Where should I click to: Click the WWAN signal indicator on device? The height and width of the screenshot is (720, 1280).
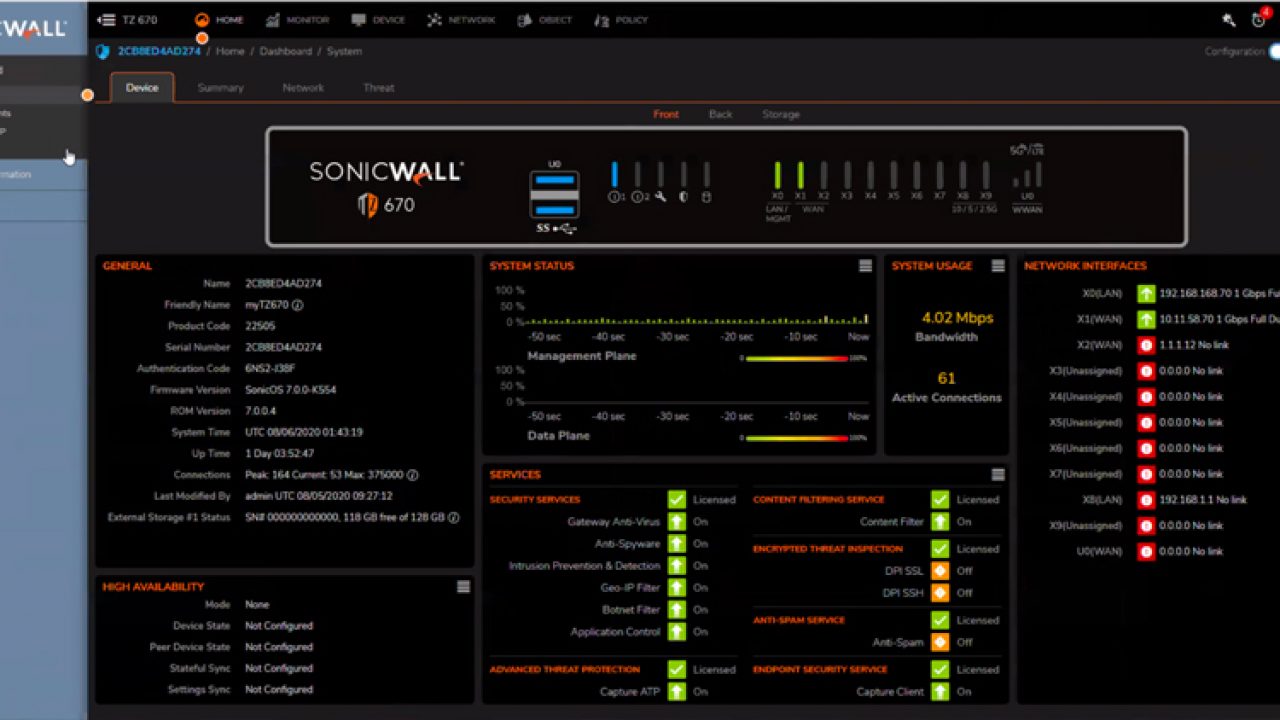1027,176
